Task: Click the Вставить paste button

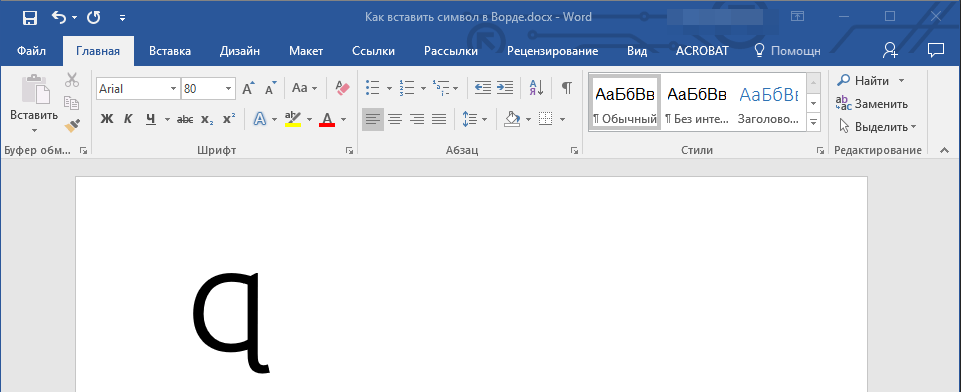Action: point(34,96)
